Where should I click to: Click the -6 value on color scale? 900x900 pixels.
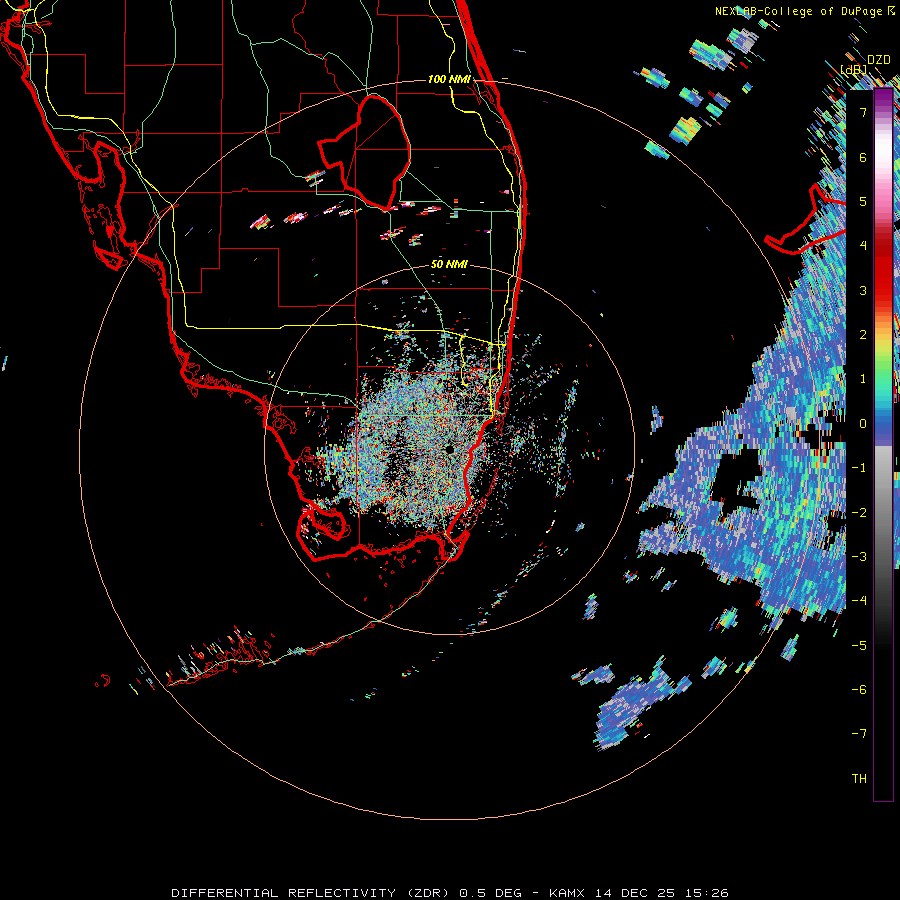click(859, 690)
